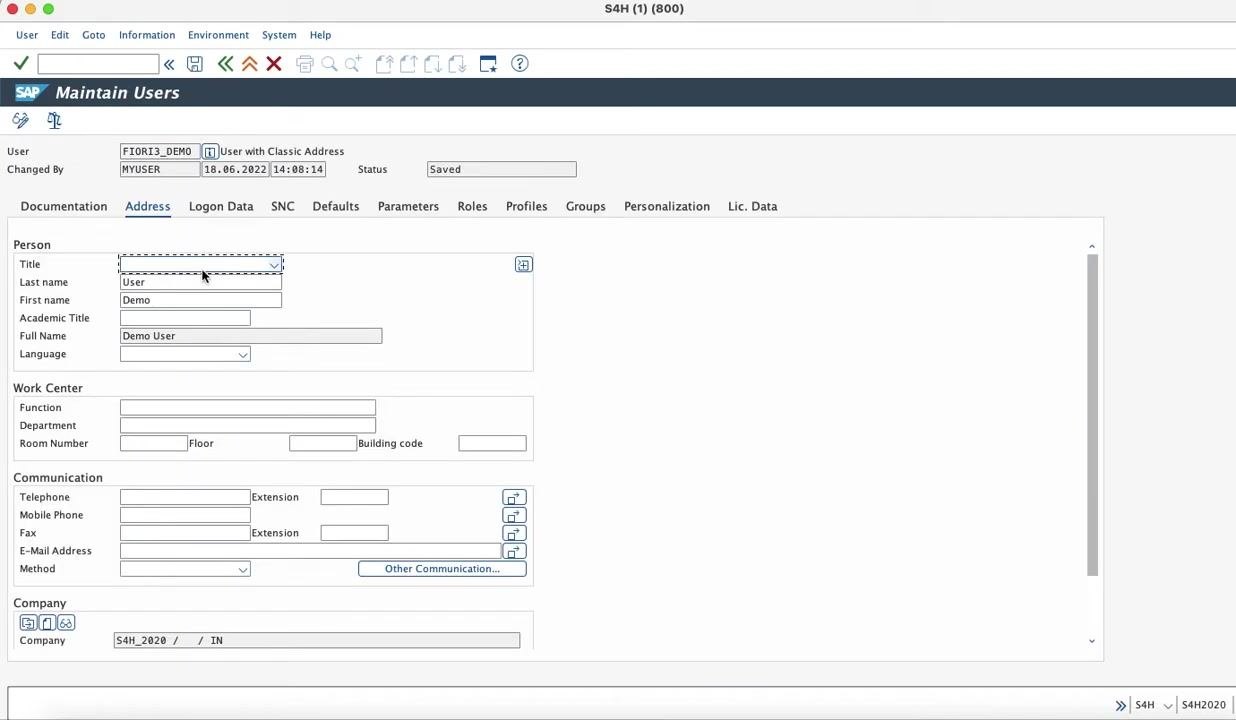Click the First Page icon
Image resolution: width=1236 pixels, height=720 pixels.
click(x=384, y=64)
